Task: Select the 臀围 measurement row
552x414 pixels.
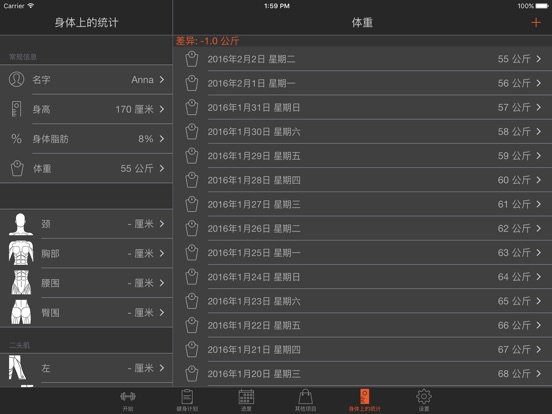Action: (x=86, y=312)
